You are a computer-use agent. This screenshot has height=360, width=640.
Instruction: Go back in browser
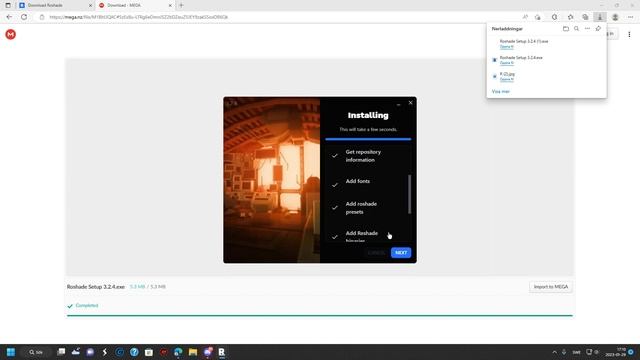click(x=9, y=17)
